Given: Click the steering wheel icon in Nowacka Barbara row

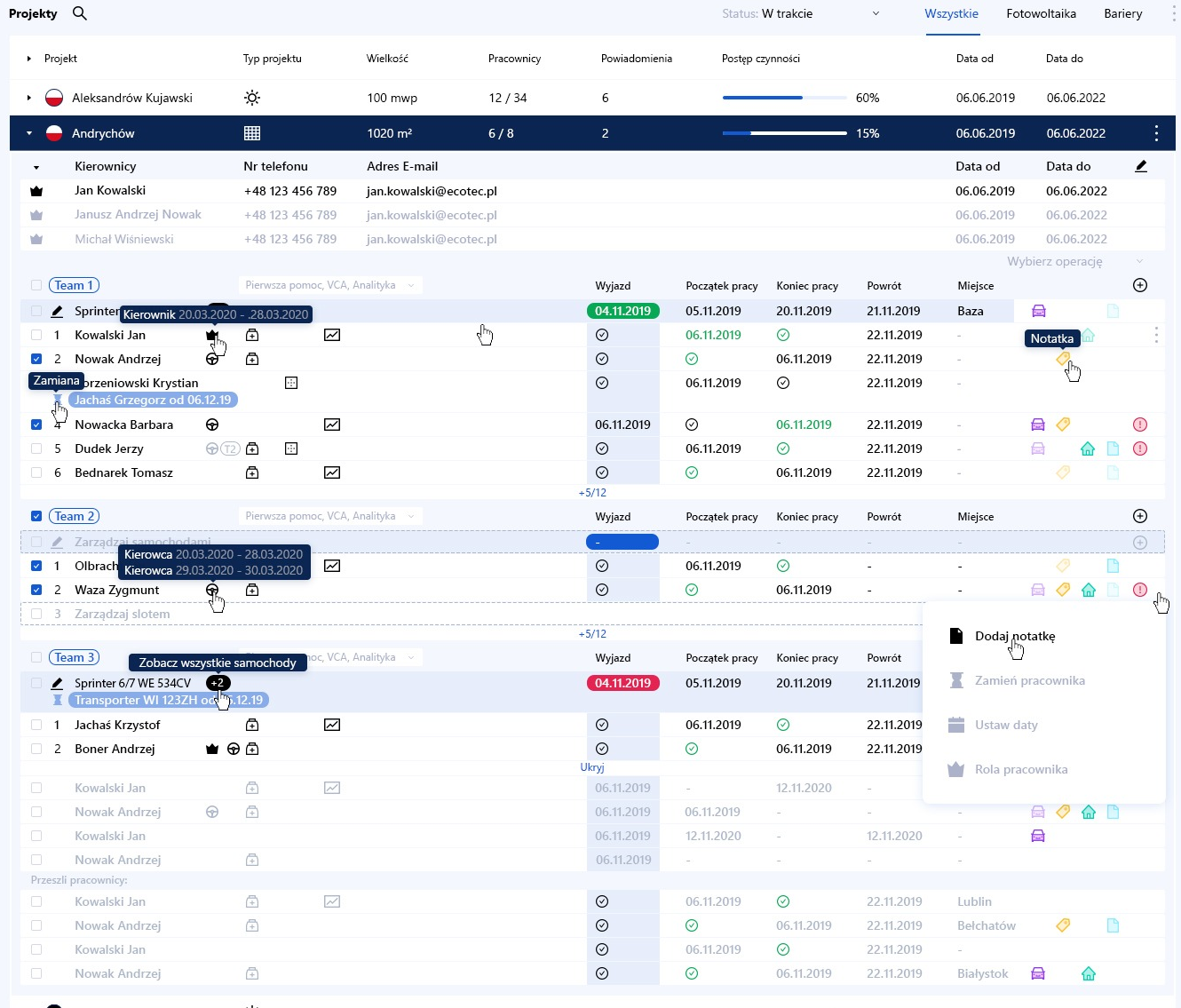Looking at the screenshot, I should [212, 425].
